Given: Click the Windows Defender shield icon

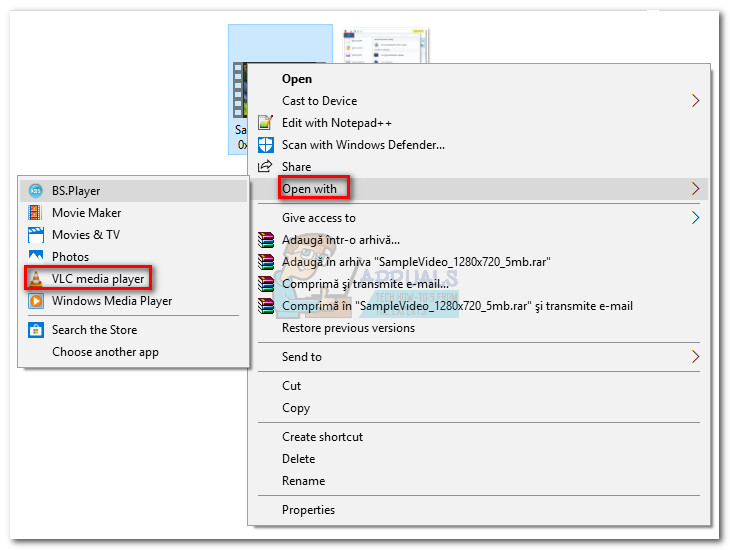Looking at the screenshot, I should pos(265,145).
